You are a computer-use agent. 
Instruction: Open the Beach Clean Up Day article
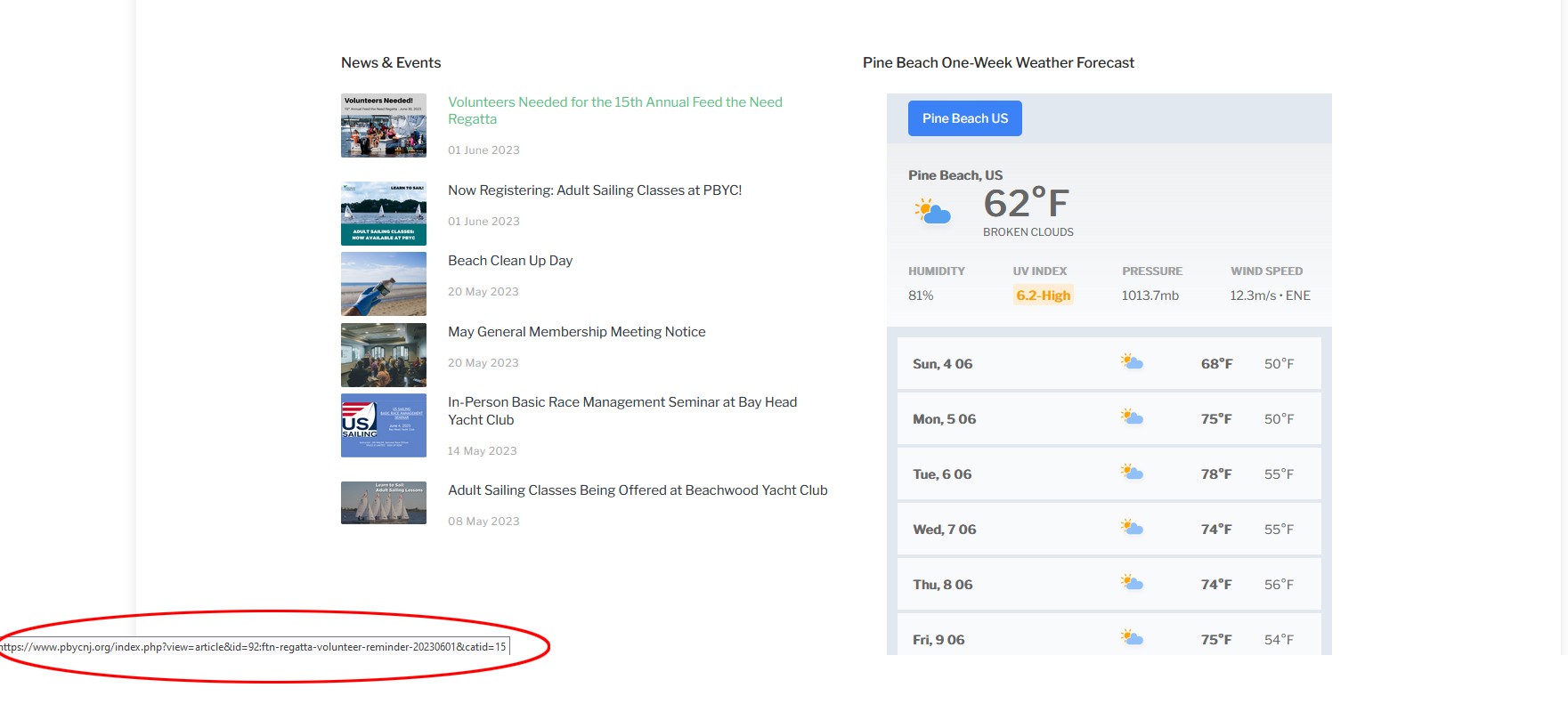coord(509,261)
